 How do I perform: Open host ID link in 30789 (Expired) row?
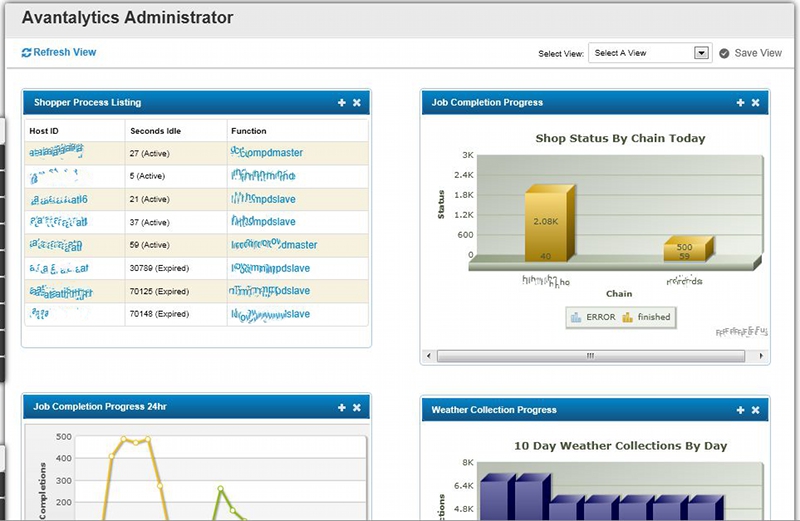click(59, 268)
